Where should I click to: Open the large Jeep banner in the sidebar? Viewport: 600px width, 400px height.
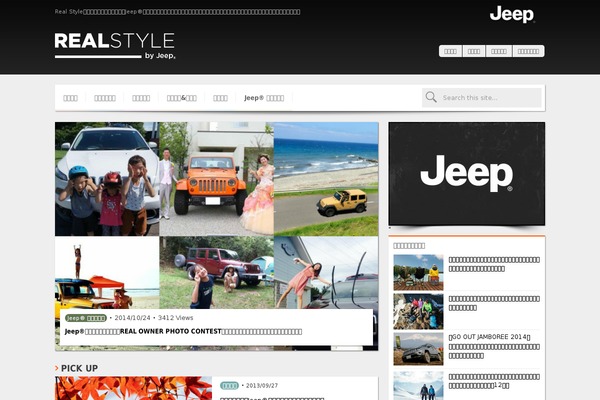[466, 173]
